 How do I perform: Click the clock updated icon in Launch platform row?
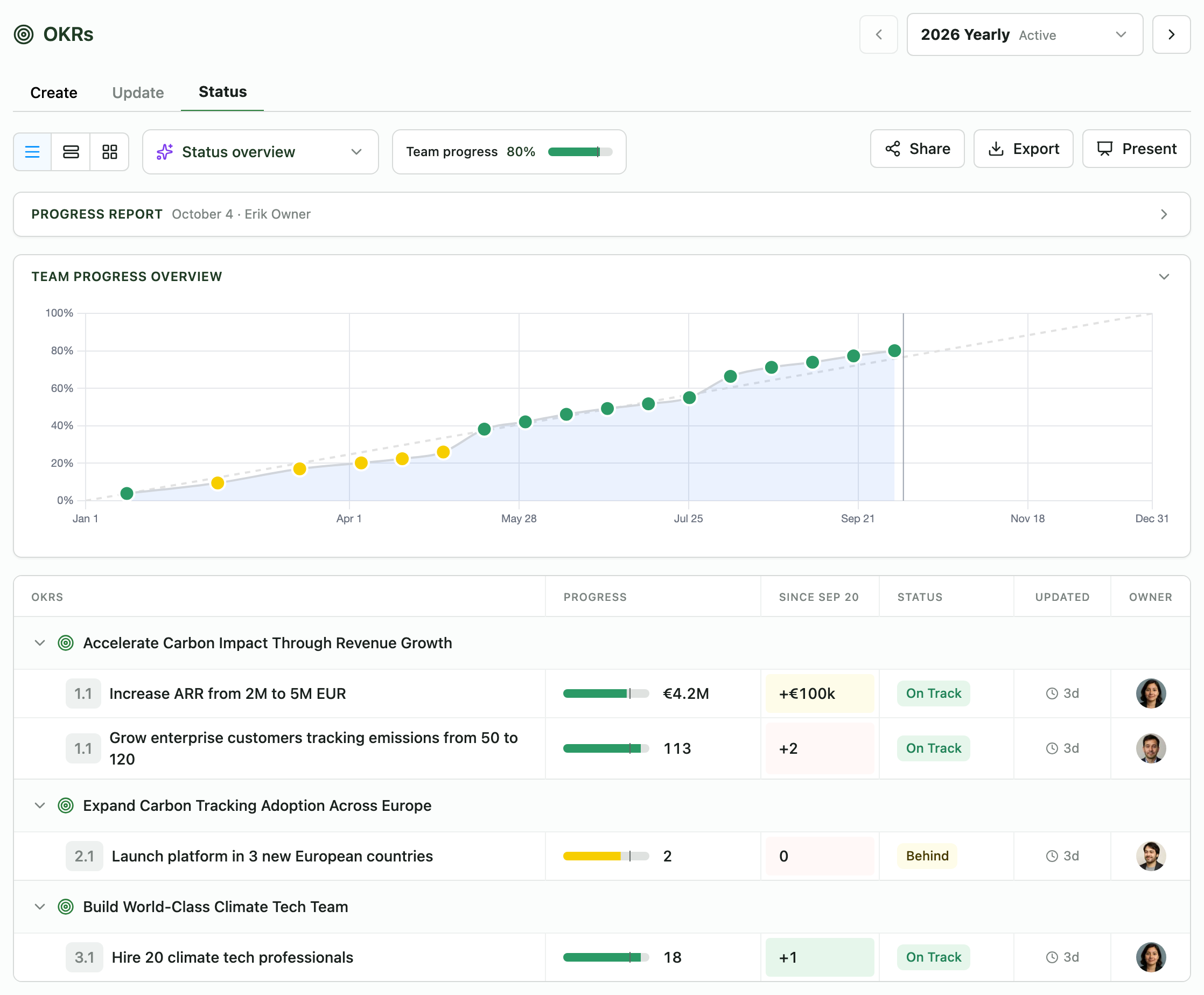pyautogui.click(x=1052, y=856)
